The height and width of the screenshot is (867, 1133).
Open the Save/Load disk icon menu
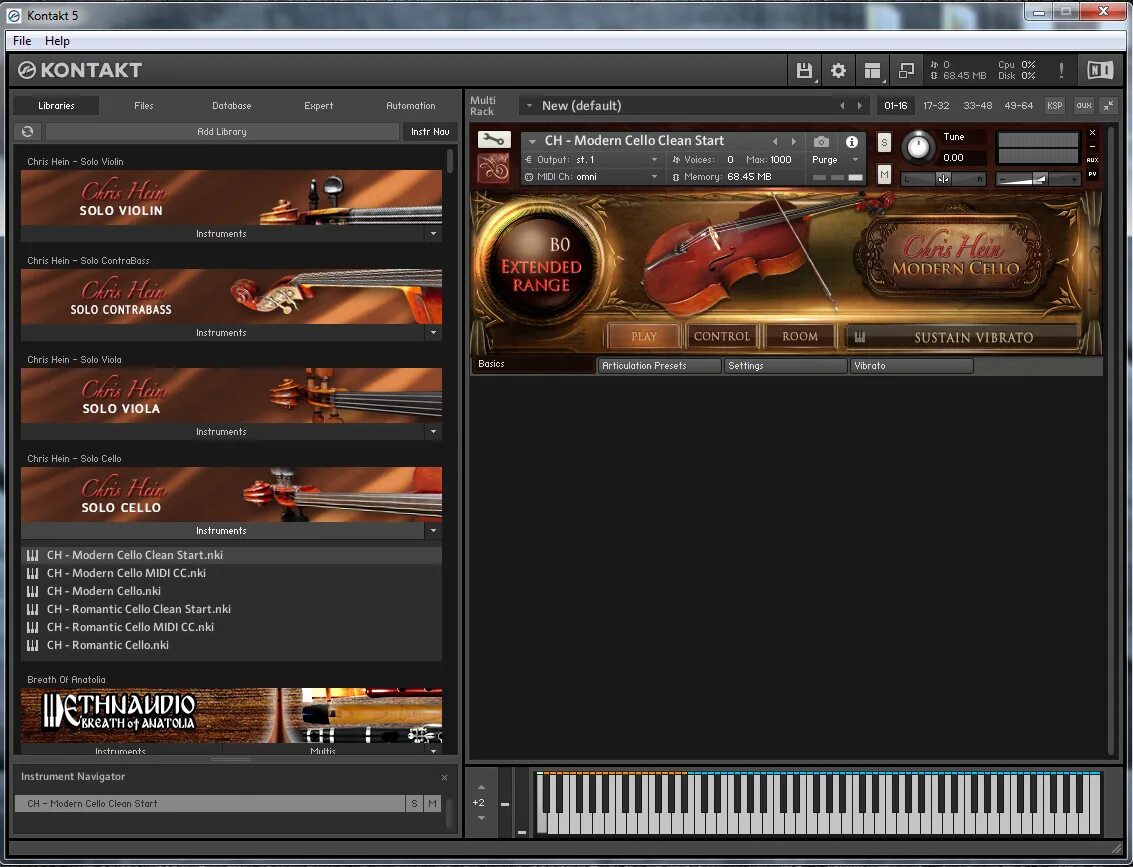[x=804, y=71]
